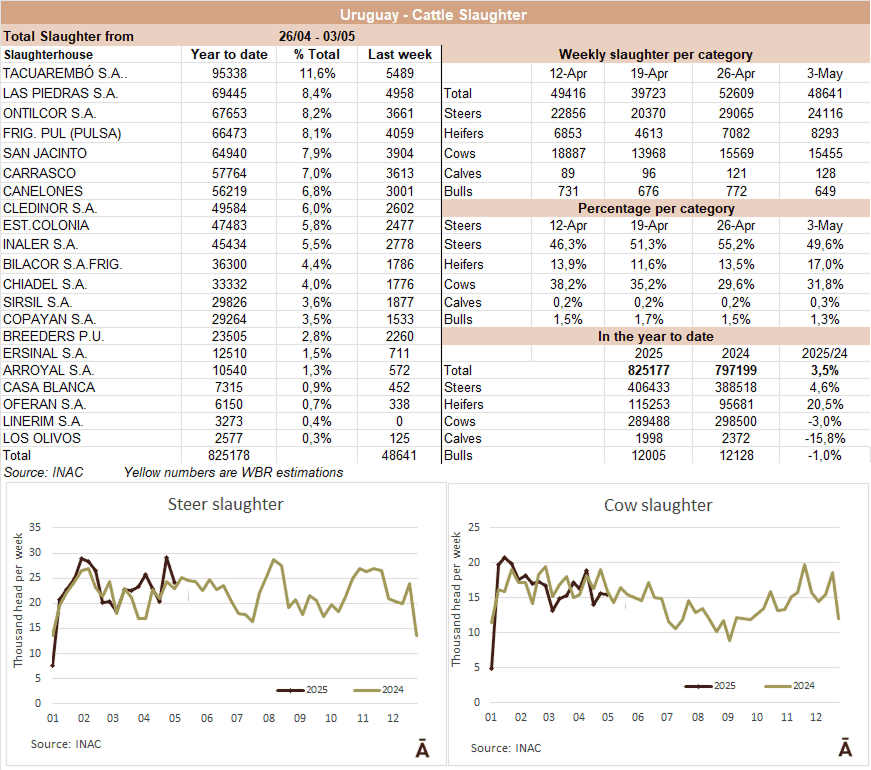Screen dimensions: 871x770
Task: Select Tacuarembó's year-to-date value 95338
Action: 229,73
